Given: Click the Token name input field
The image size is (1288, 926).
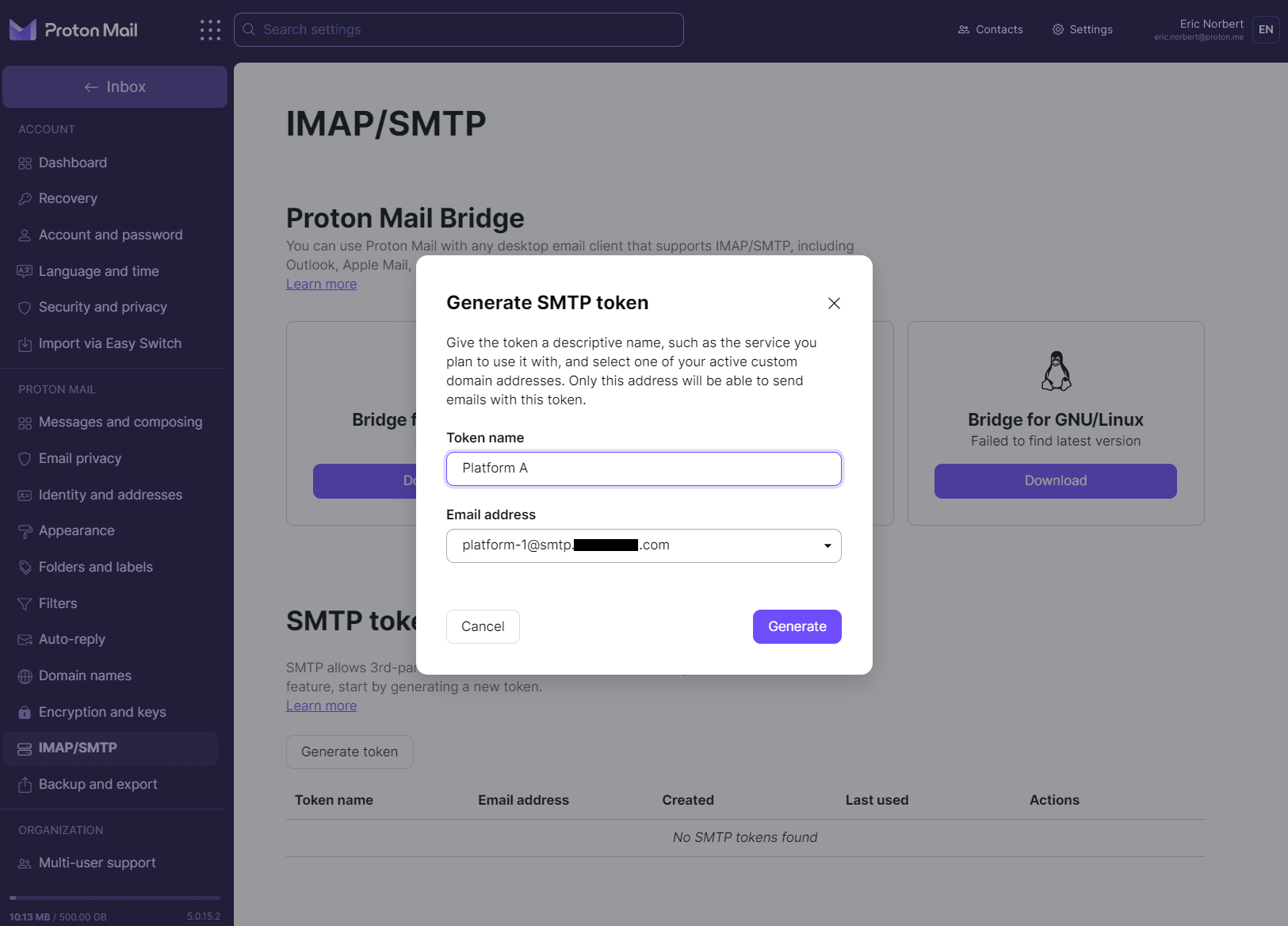Looking at the screenshot, I should pyautogui.click(x=644, y=469).
